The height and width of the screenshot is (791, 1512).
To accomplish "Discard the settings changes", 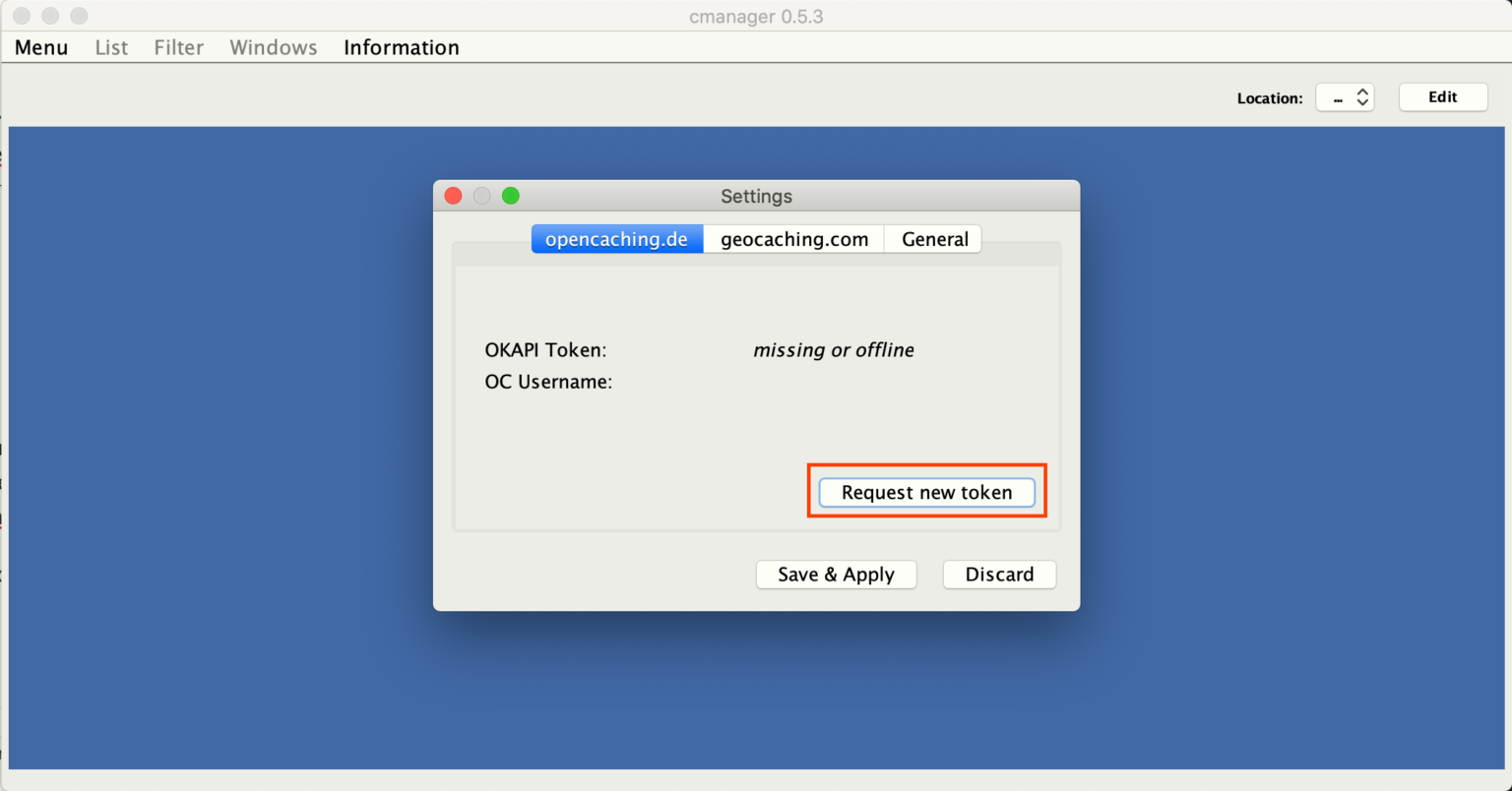I will (x=999, y=575).
